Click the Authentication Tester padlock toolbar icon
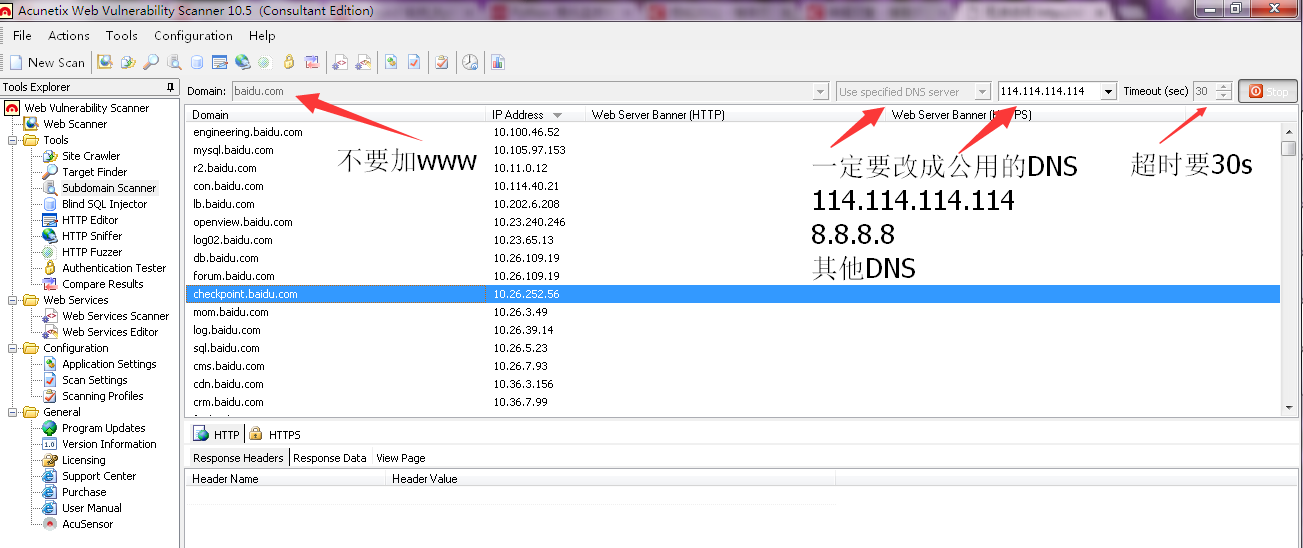The image size is (1303, 548). pyautogui.click(x=289, y=62)
